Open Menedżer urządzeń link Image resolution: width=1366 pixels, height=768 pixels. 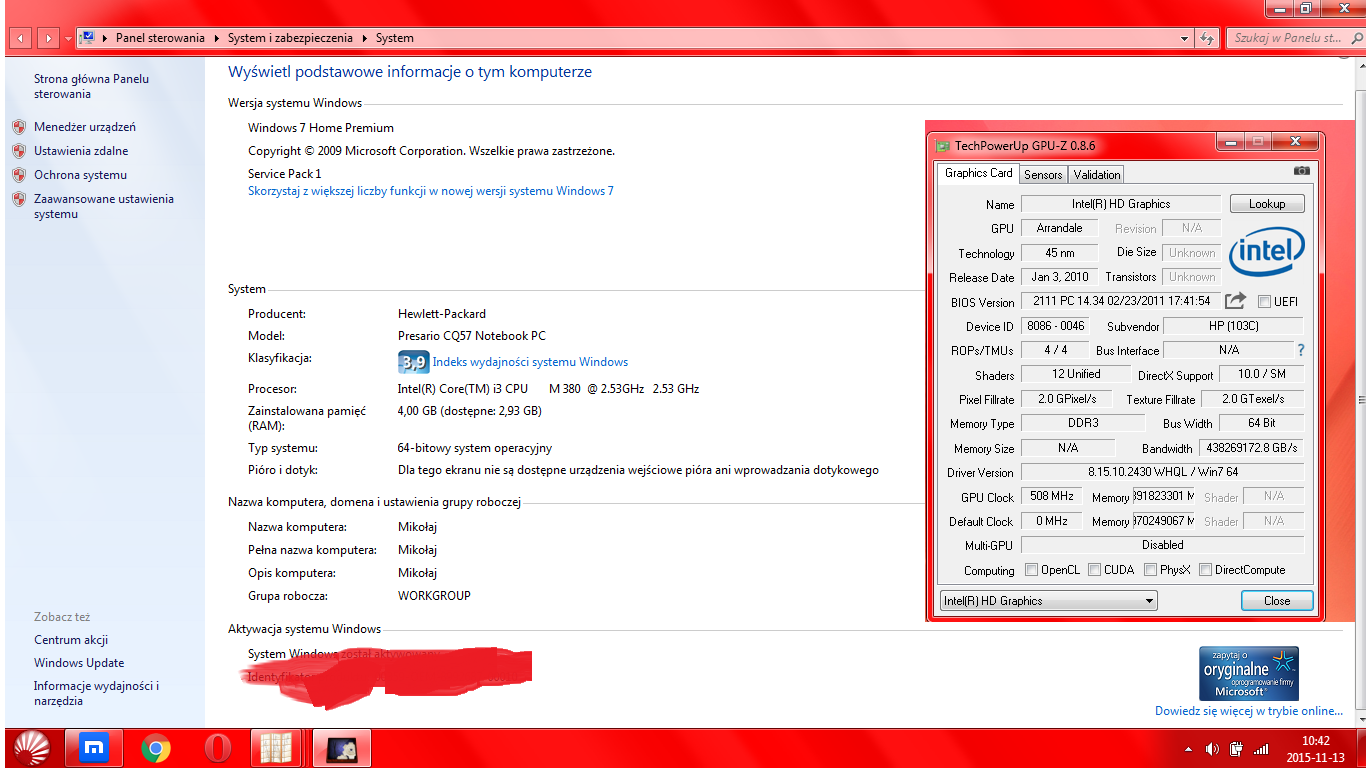pyautogui.click(x=85, y=127)
